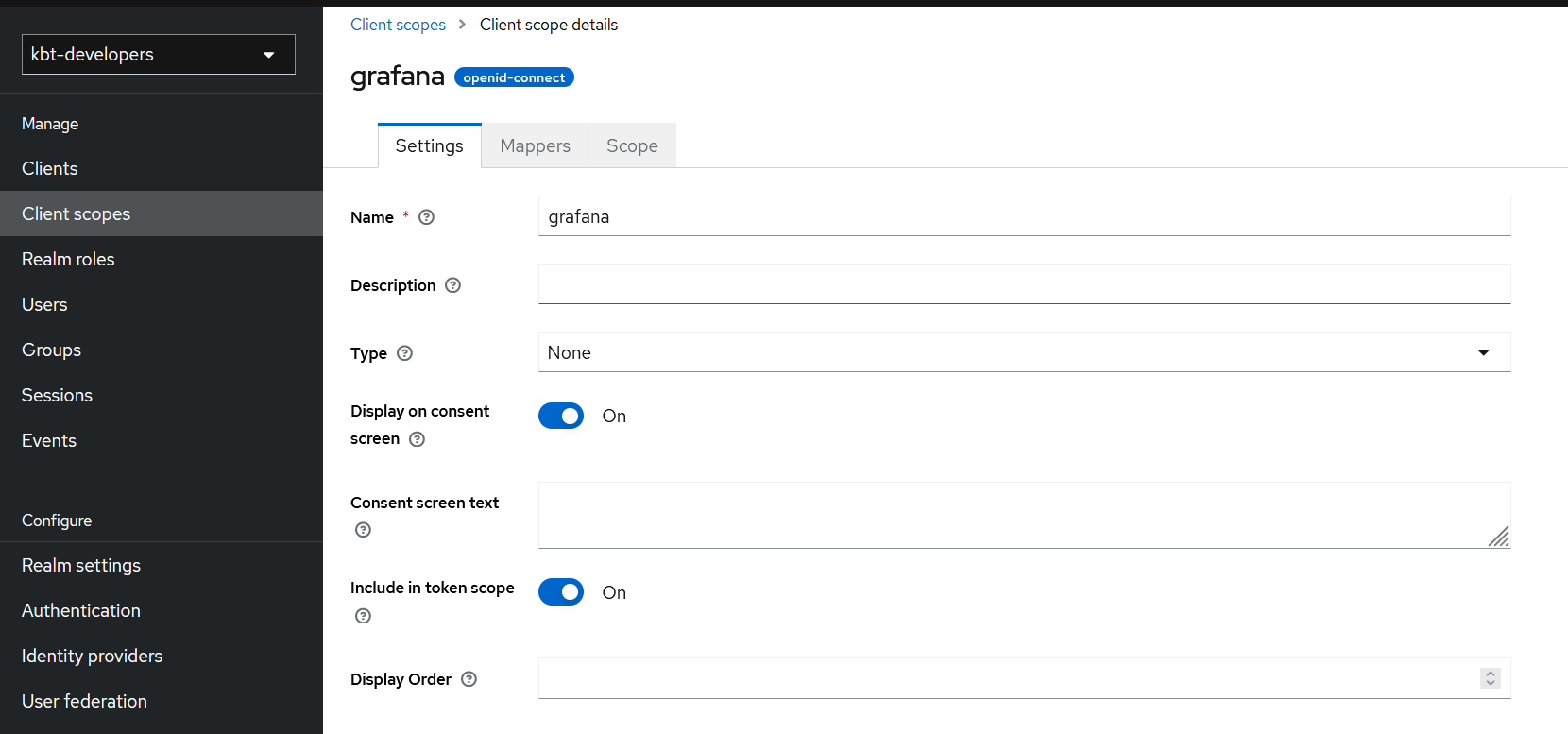
Task: Open the kbt-developers realm dropdown
Action: tap(159, 54)
